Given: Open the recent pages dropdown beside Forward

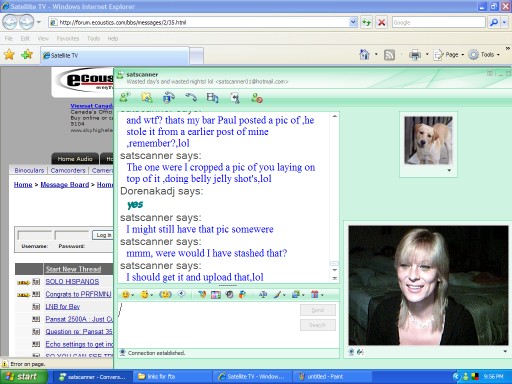Looking at the screenshot, I should (39, 22).
